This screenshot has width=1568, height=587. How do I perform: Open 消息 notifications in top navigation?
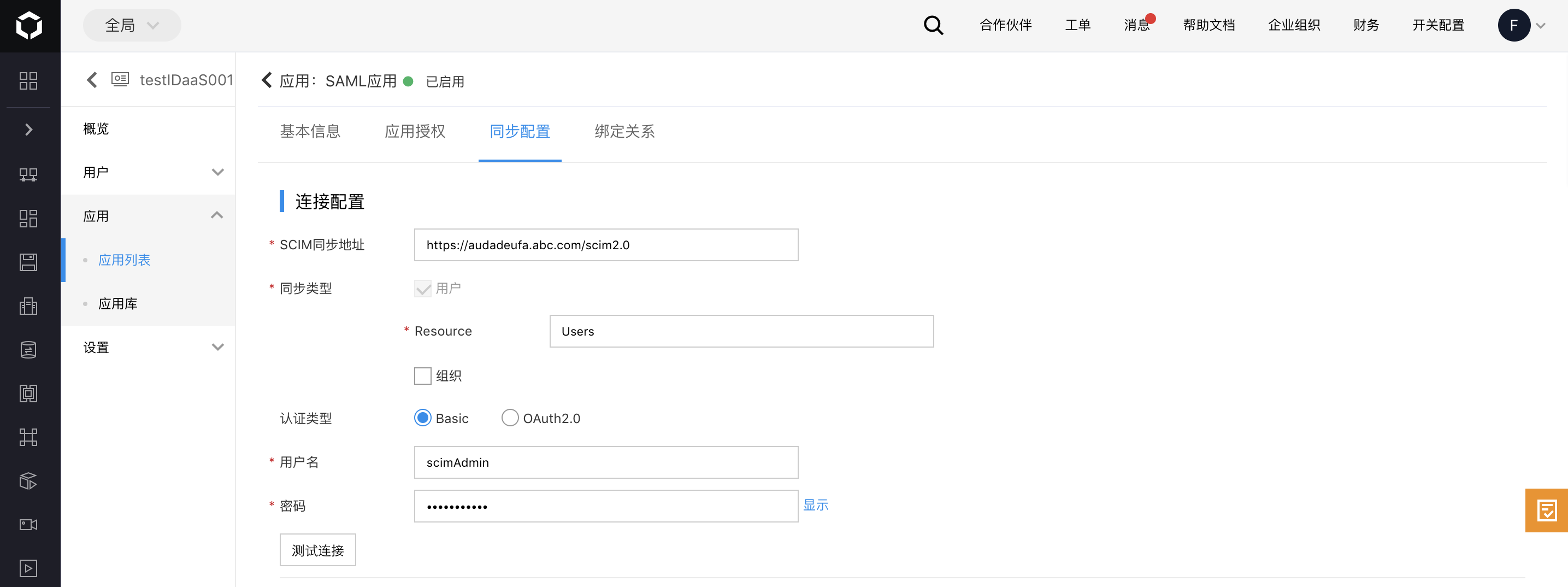(x=1137, y=25)
